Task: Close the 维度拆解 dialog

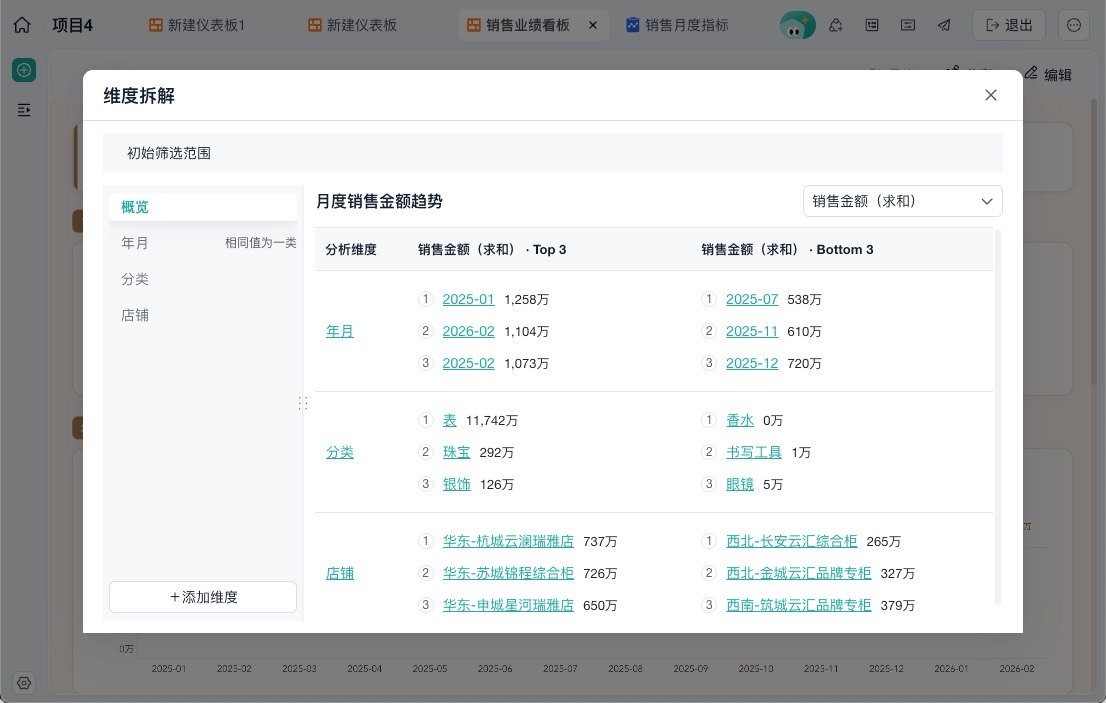Action: (x=991, y=95)
